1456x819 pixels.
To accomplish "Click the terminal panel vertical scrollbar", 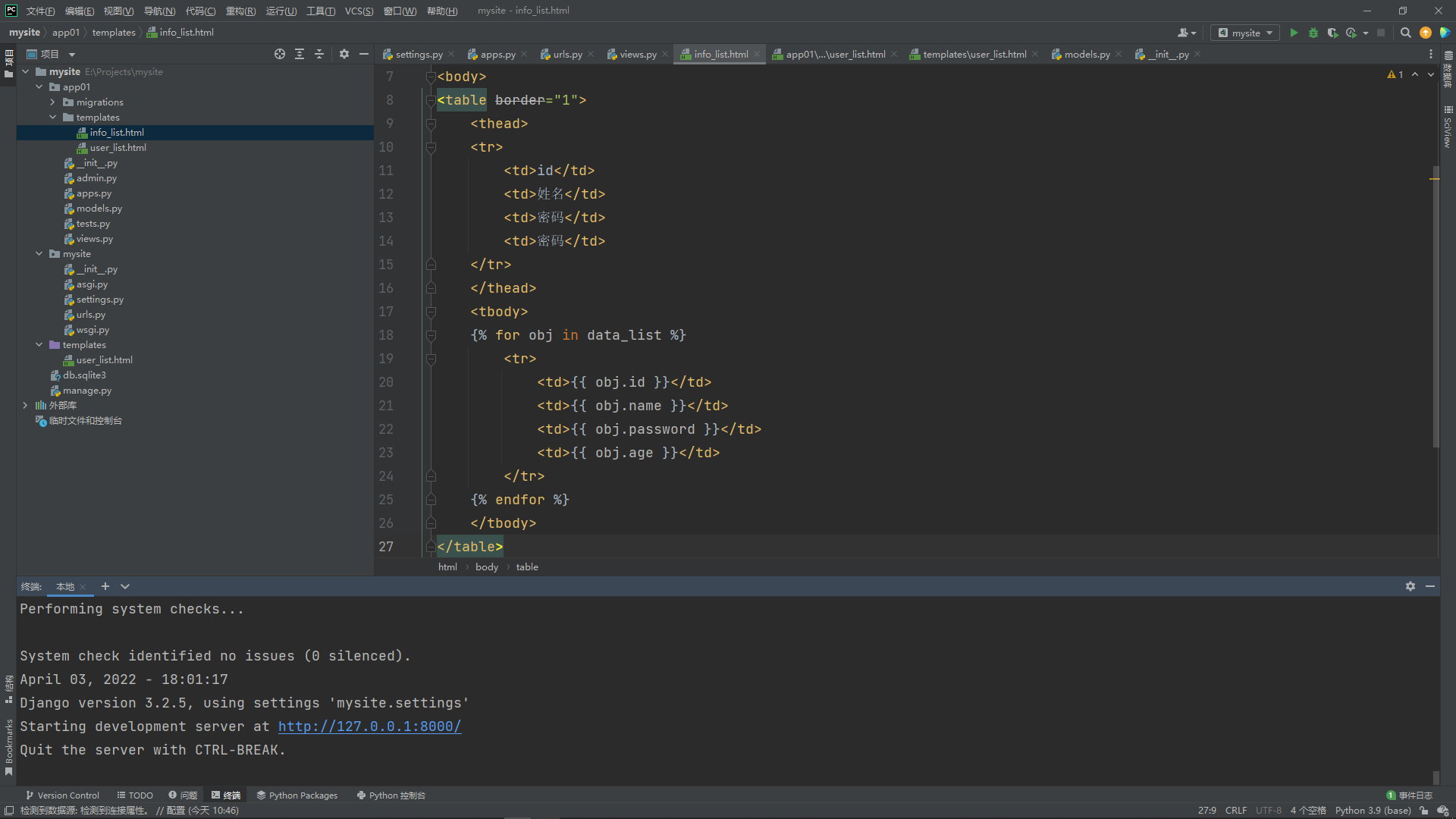I will coord(1436,777).
